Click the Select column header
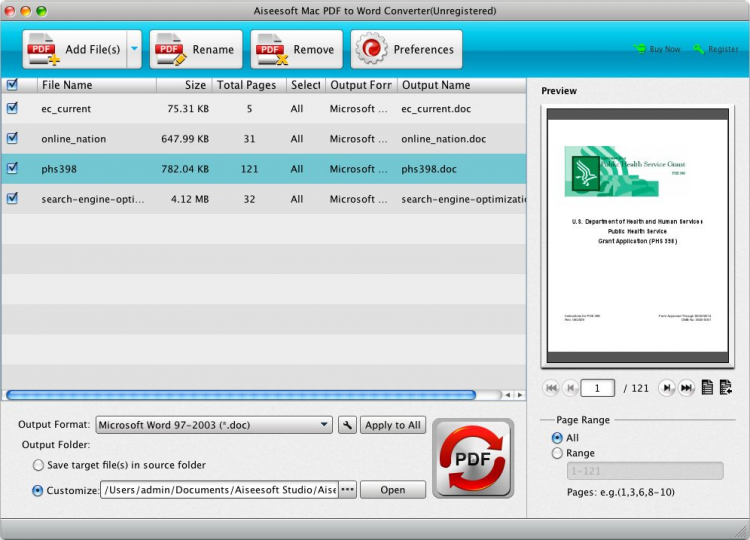Viewport: 750px width, 540px height. [306, 85]
